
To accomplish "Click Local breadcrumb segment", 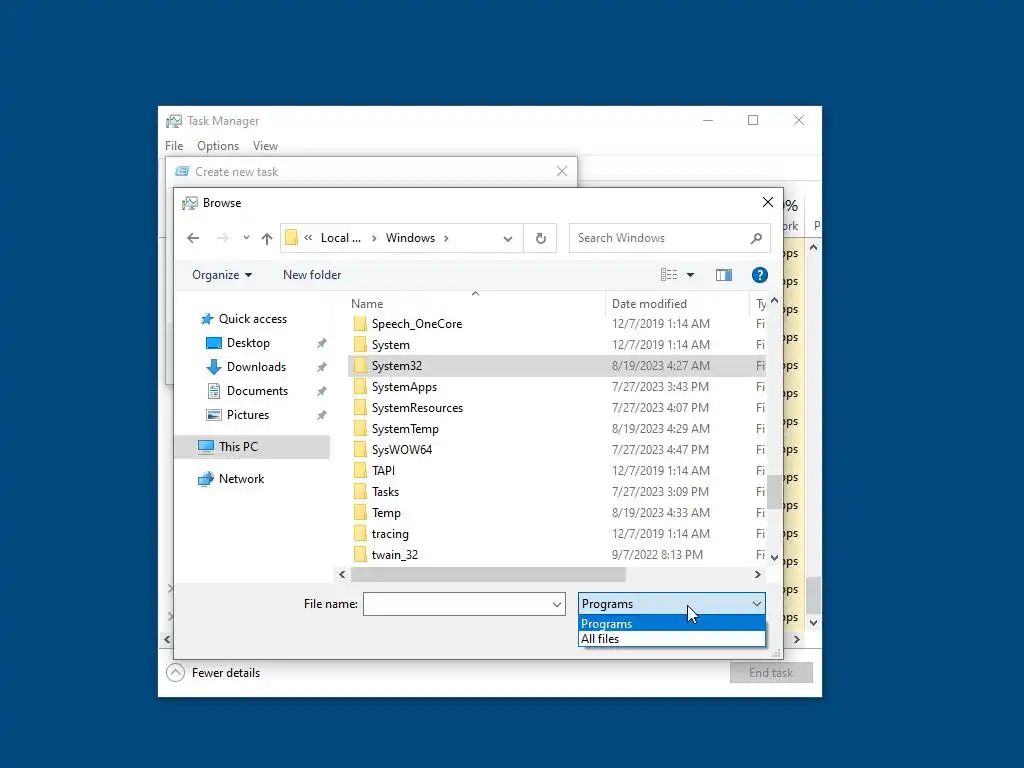I will (340, 238).
